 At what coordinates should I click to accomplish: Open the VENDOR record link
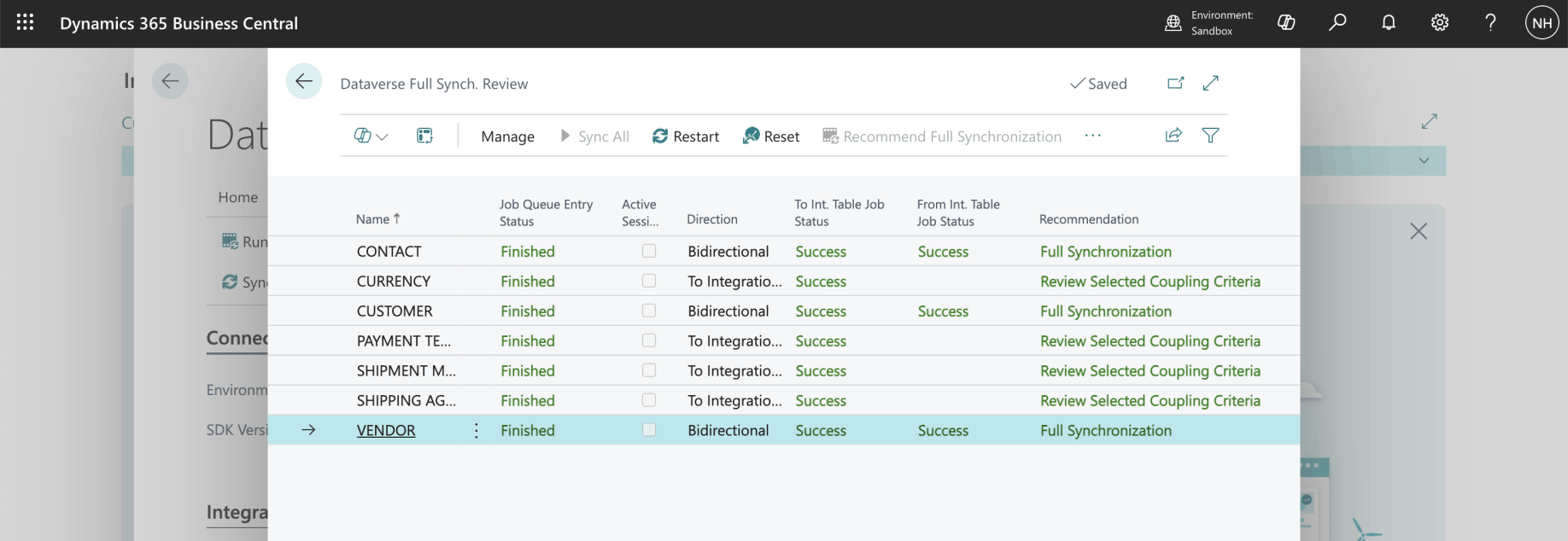coord(386,431)
